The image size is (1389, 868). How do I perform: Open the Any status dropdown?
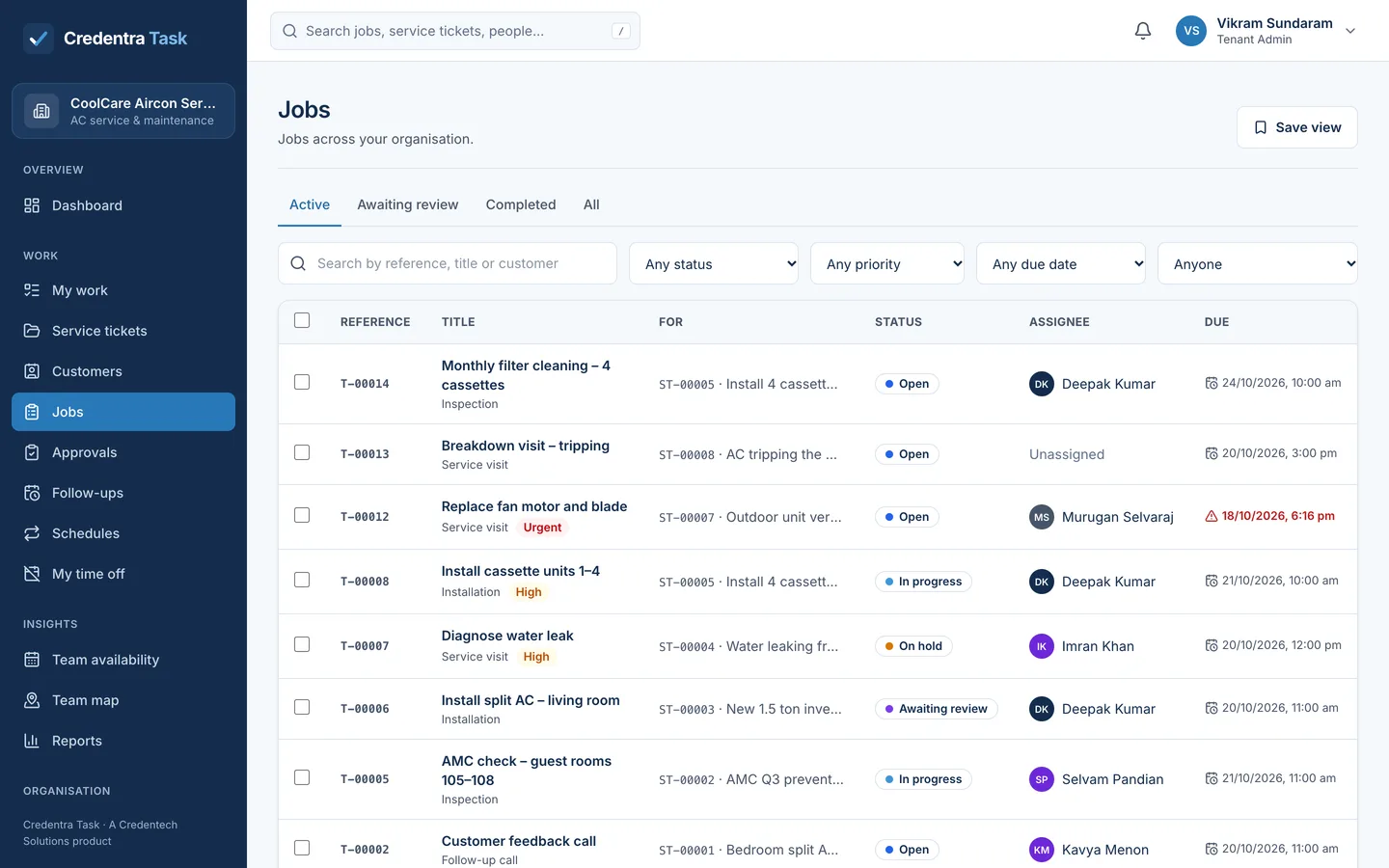(714, 263)
